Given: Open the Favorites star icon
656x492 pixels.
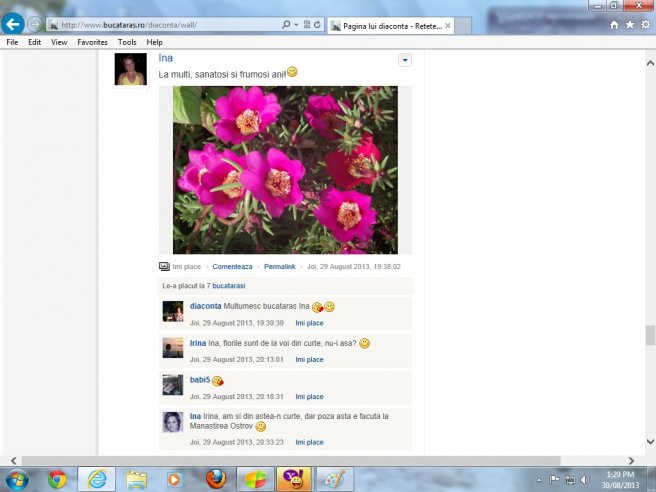Looking at the screenshot, I should tap(630, 24).
